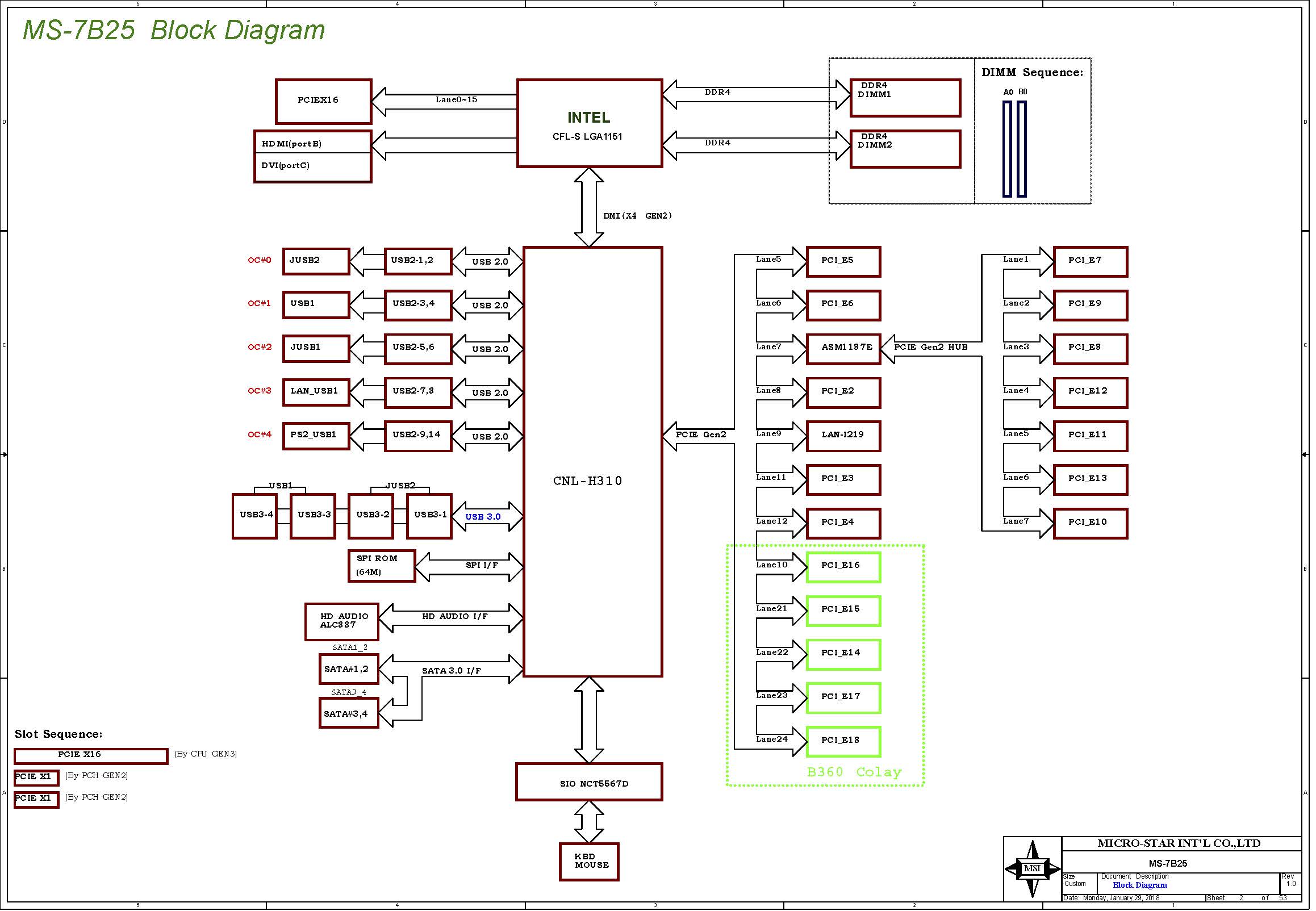Click the green PCI_E15 block
Screen dimensions: 1316x911
point(843,611)
